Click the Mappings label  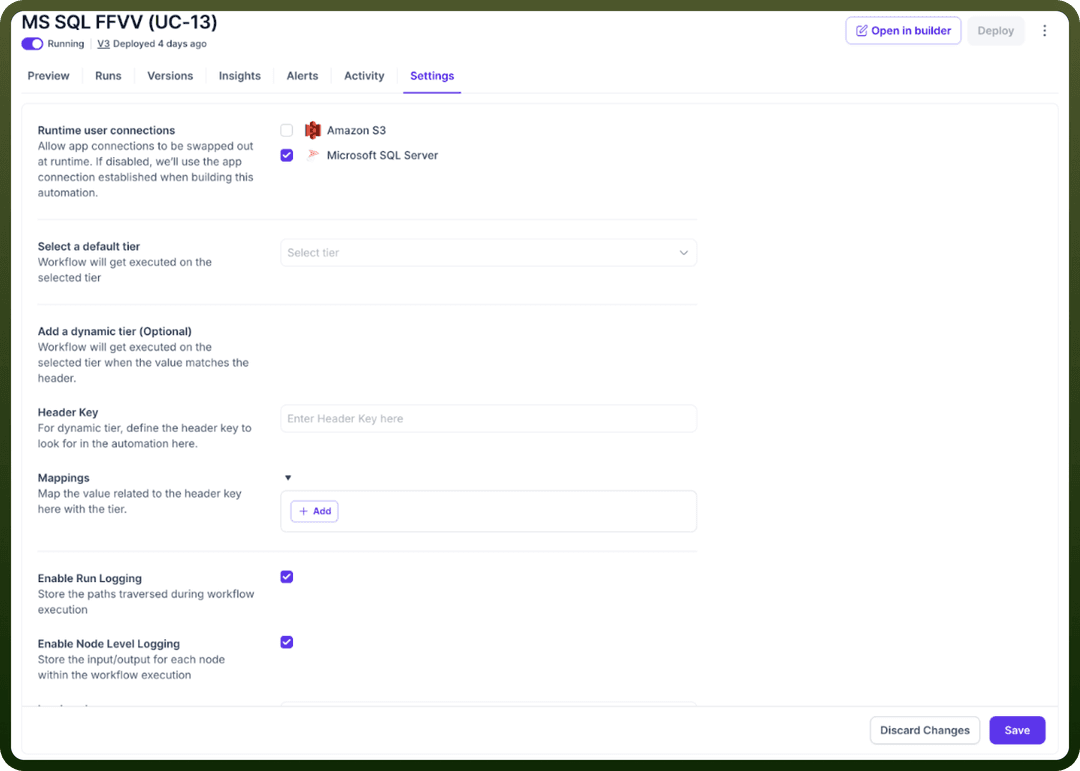(63, 477)
